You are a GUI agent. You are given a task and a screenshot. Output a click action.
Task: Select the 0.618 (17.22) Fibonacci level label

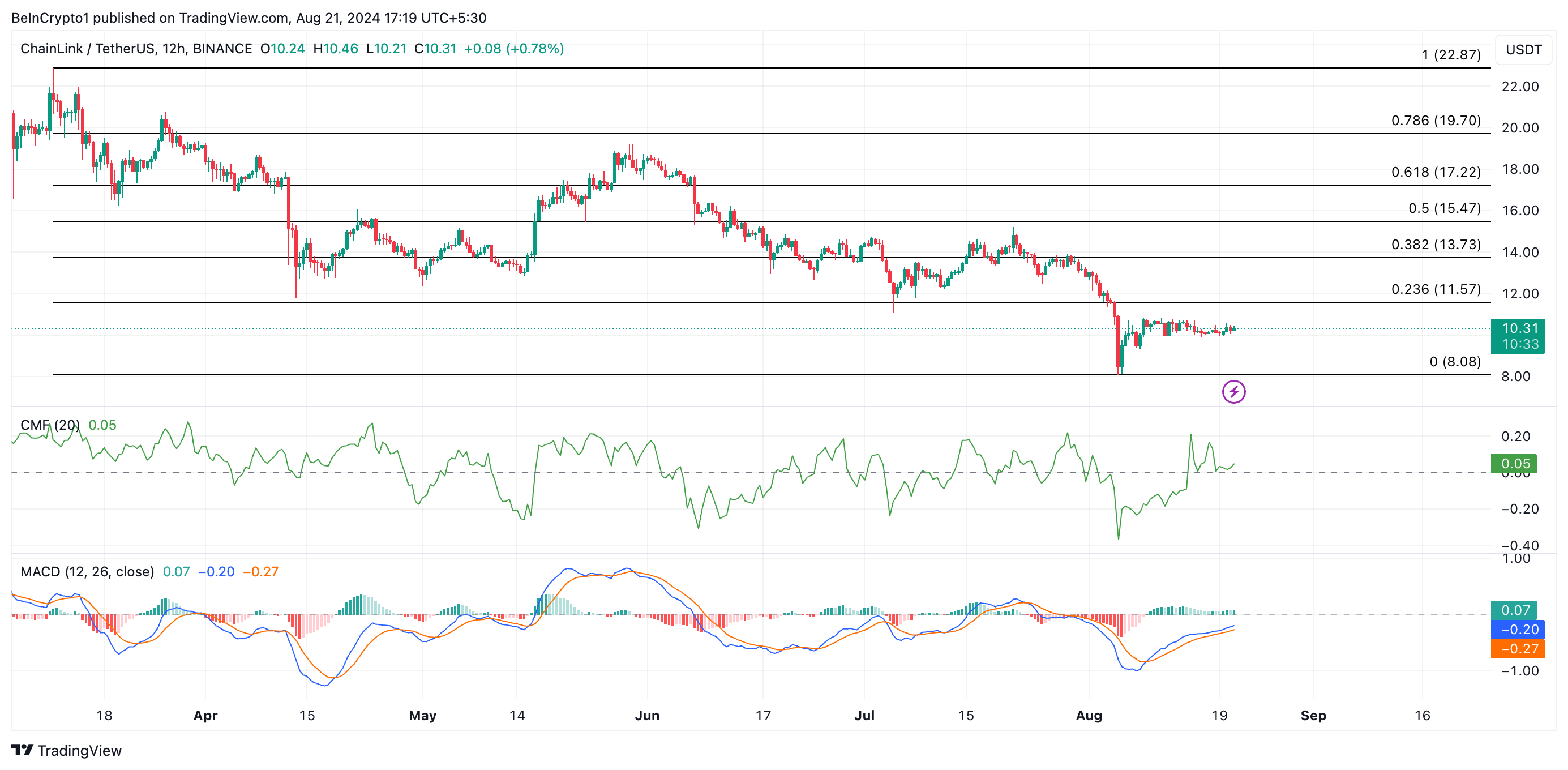pyautogui.click(x=1436, y=172)
